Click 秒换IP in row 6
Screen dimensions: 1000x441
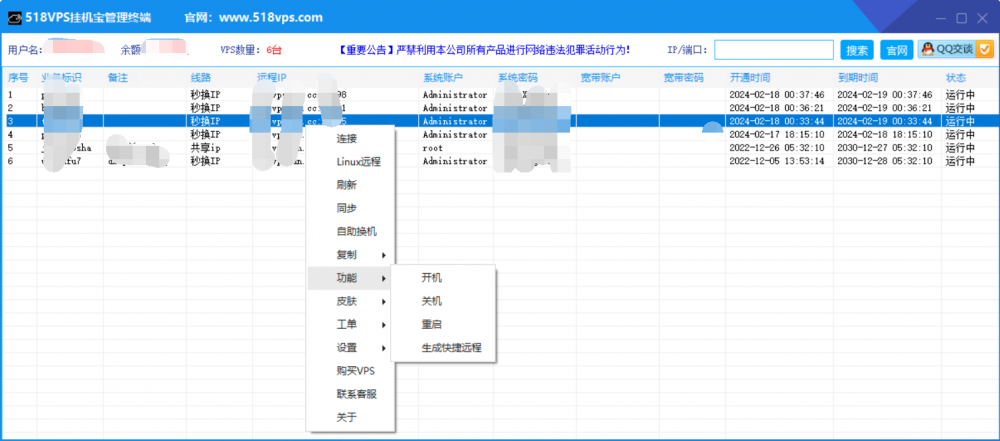click(x=205, y=161)
